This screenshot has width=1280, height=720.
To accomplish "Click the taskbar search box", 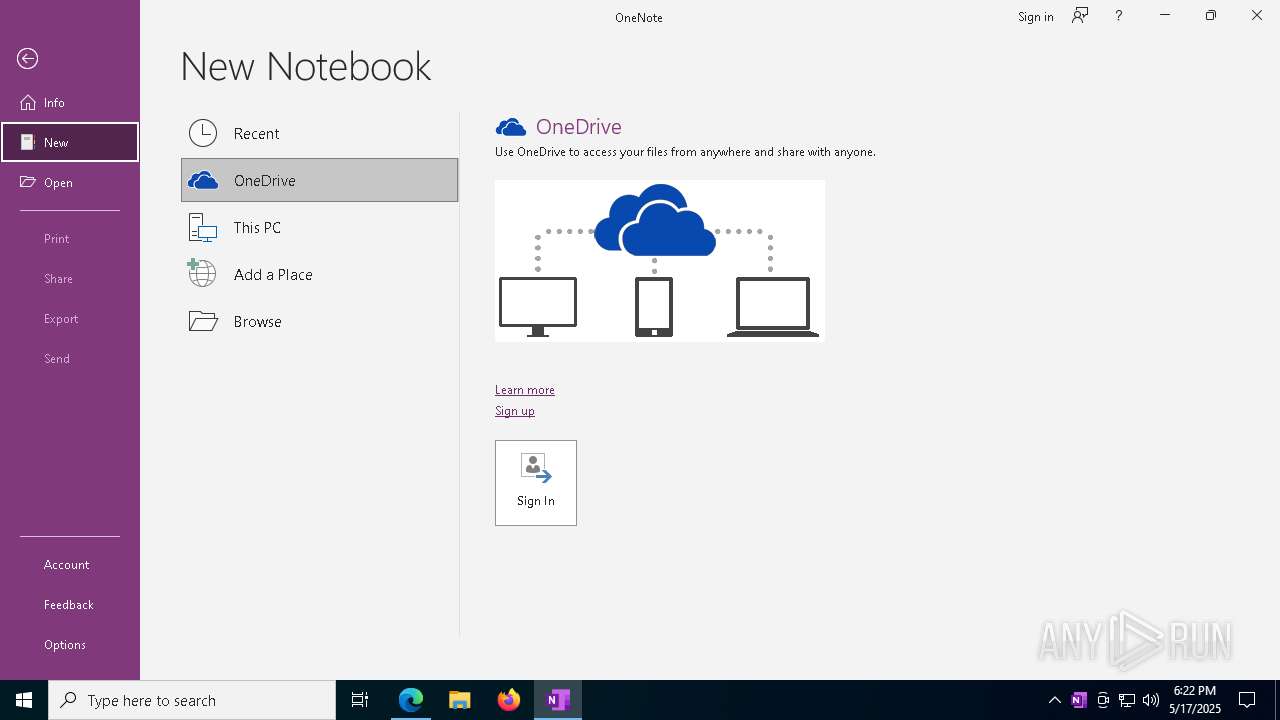I will [192, 700].
